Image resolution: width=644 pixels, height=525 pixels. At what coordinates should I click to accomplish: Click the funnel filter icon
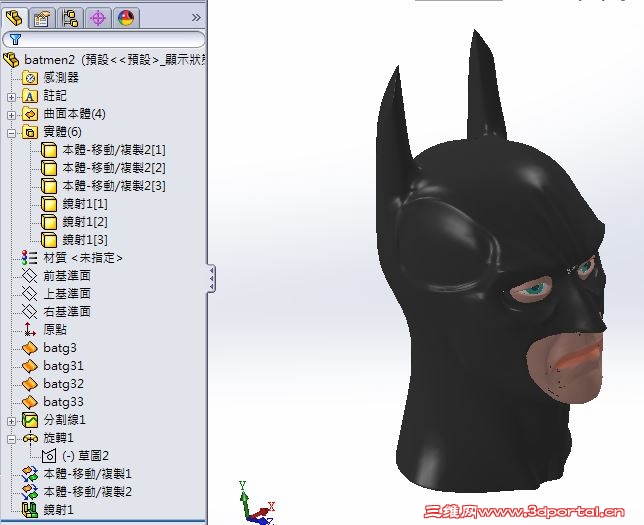coord(15,39)
